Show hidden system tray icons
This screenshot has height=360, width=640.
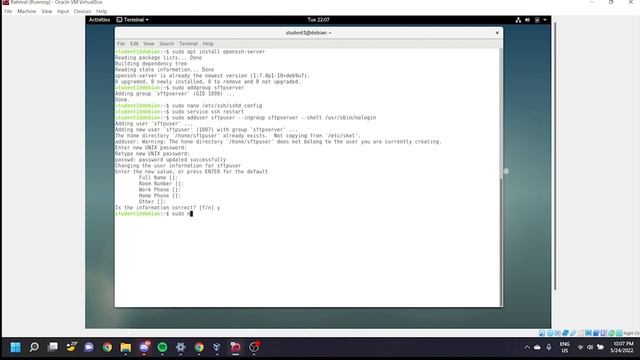tap(527, 347)
